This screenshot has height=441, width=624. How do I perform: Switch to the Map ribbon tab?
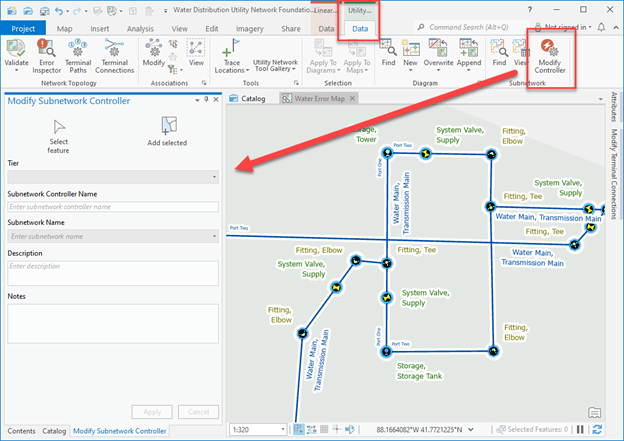[x=64, y=29]
